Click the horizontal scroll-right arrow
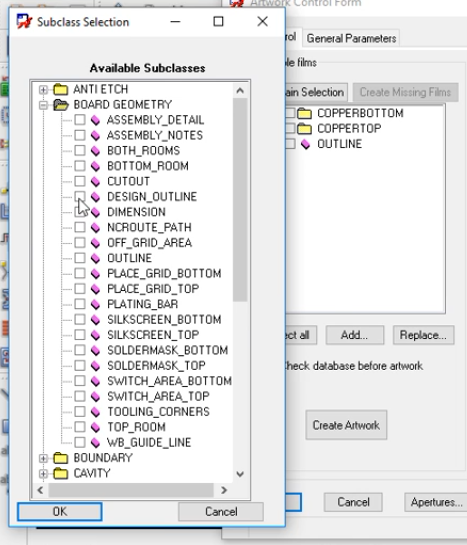This screenshot has height=545, width=467. coord(224,490)
